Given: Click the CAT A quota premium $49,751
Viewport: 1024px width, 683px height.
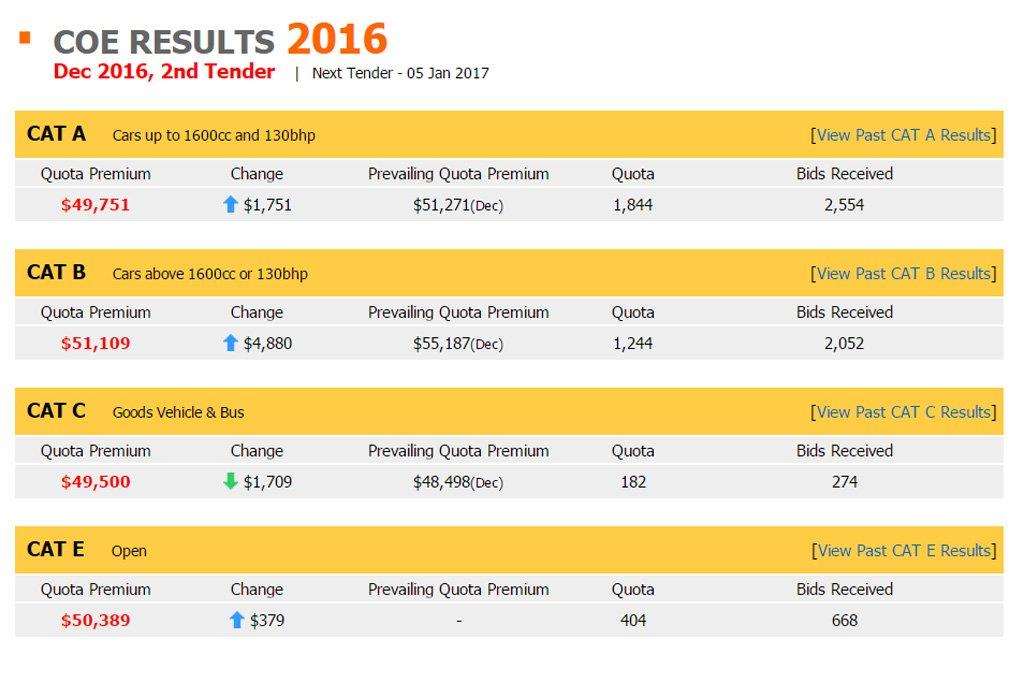Looking at the screenshot, I should [x=95, y=205].
